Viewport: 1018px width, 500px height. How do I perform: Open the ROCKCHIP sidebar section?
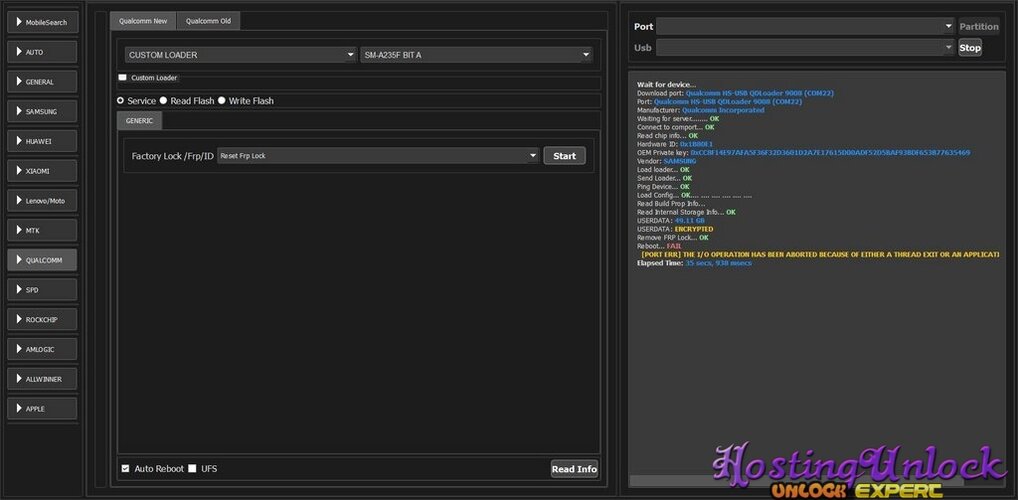point(42,319)
